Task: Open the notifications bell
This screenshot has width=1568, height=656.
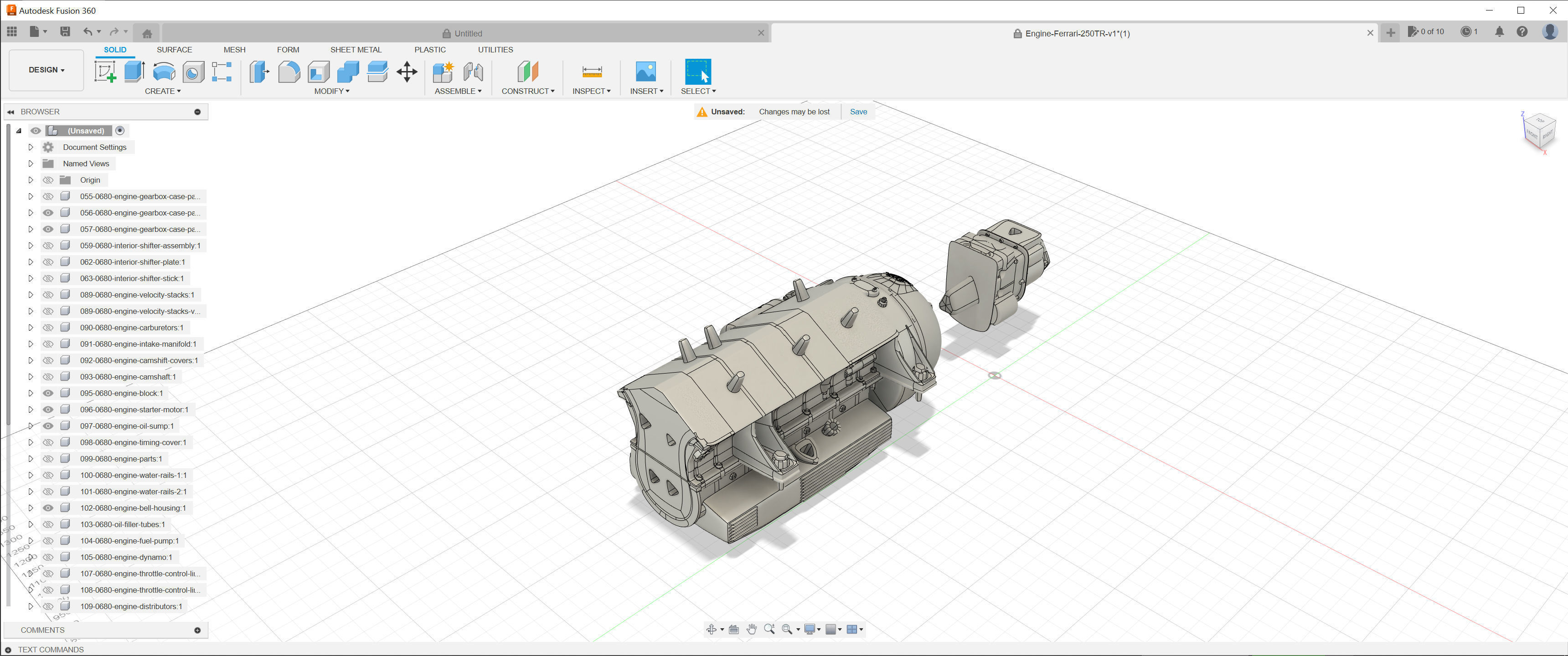Action: tap(1499, 31)
